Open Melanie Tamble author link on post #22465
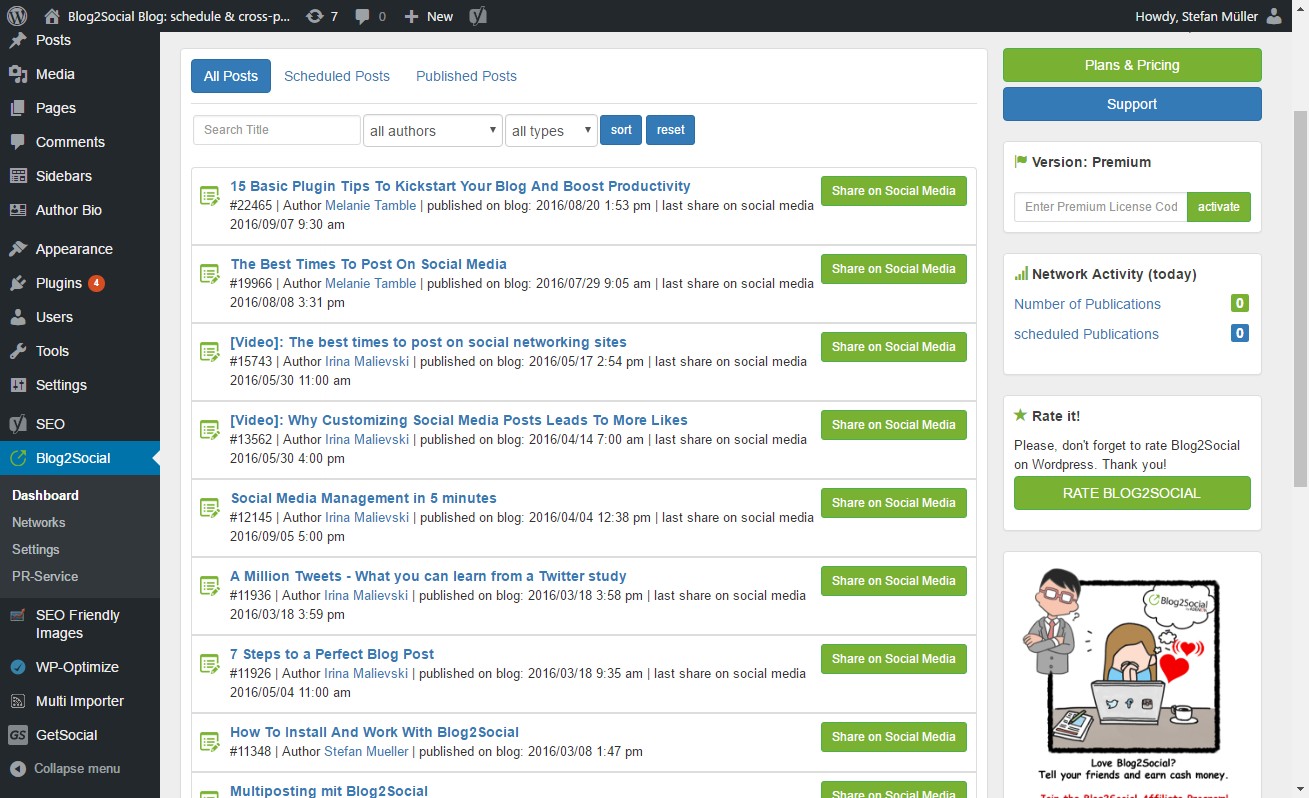1309x798 pixels. (x=370, y=205)
